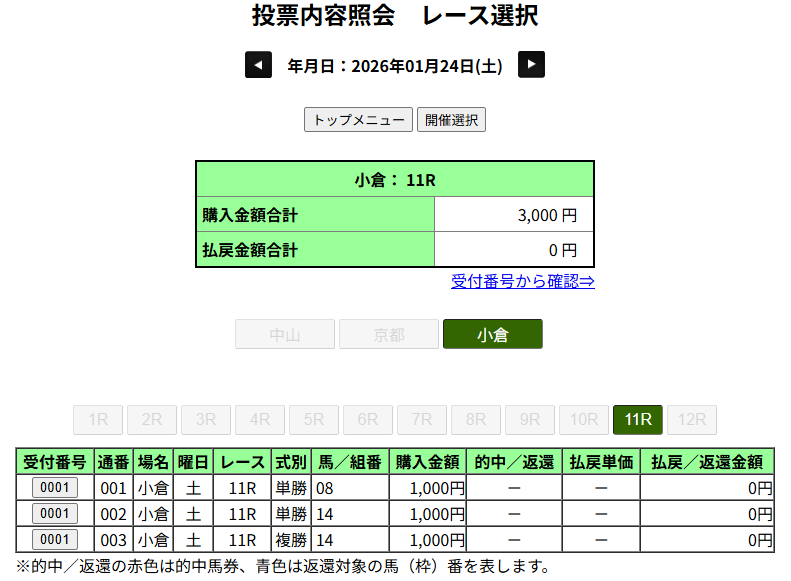Open receipt 0001 for 複勝 horse 14
791x581 pixels.
pos(55,540)
